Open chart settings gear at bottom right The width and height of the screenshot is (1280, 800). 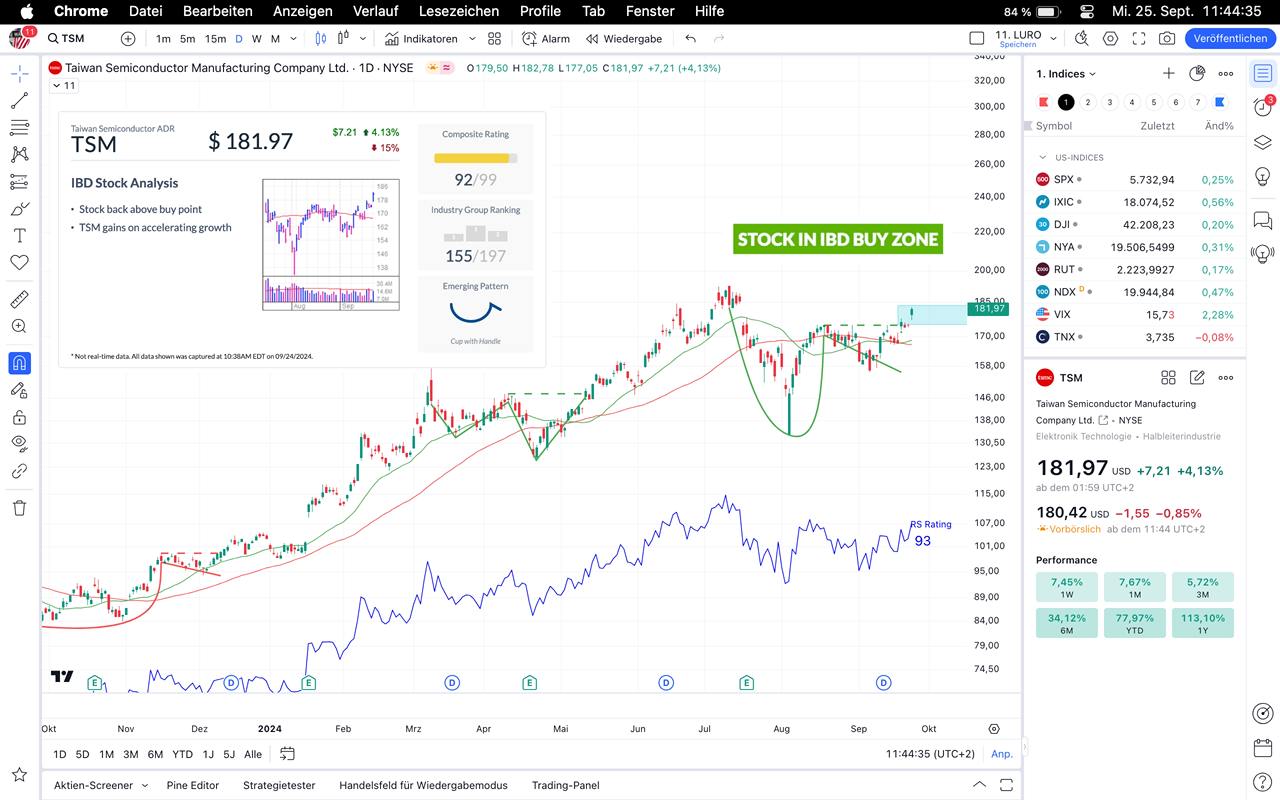click(x=993, y=729)
